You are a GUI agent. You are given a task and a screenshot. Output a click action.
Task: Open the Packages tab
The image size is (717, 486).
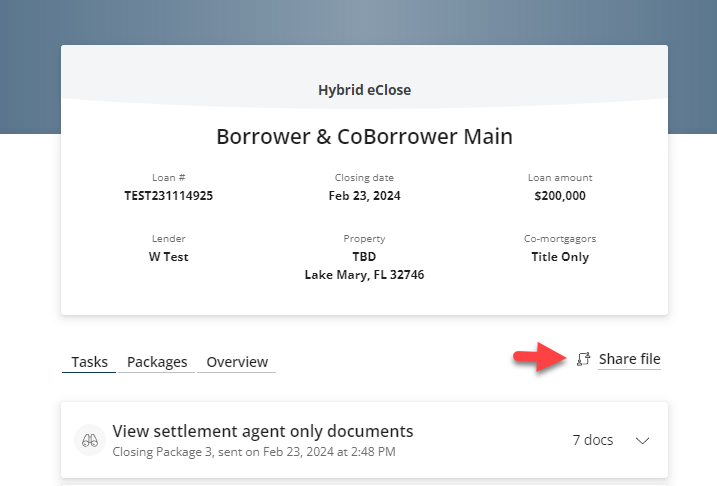(157, 362)
